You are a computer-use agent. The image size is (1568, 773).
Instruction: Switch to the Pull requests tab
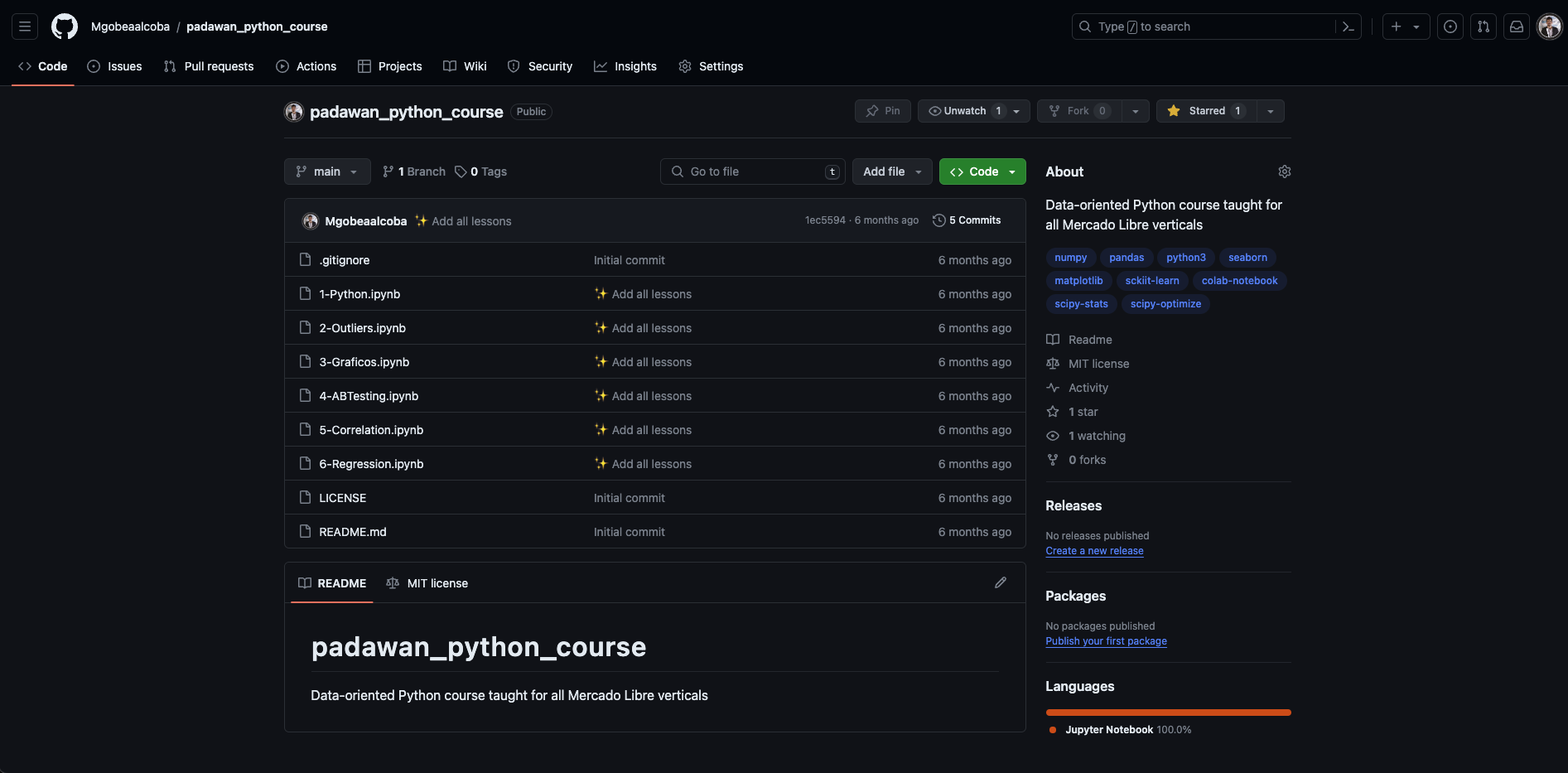(x=209, y=66)
